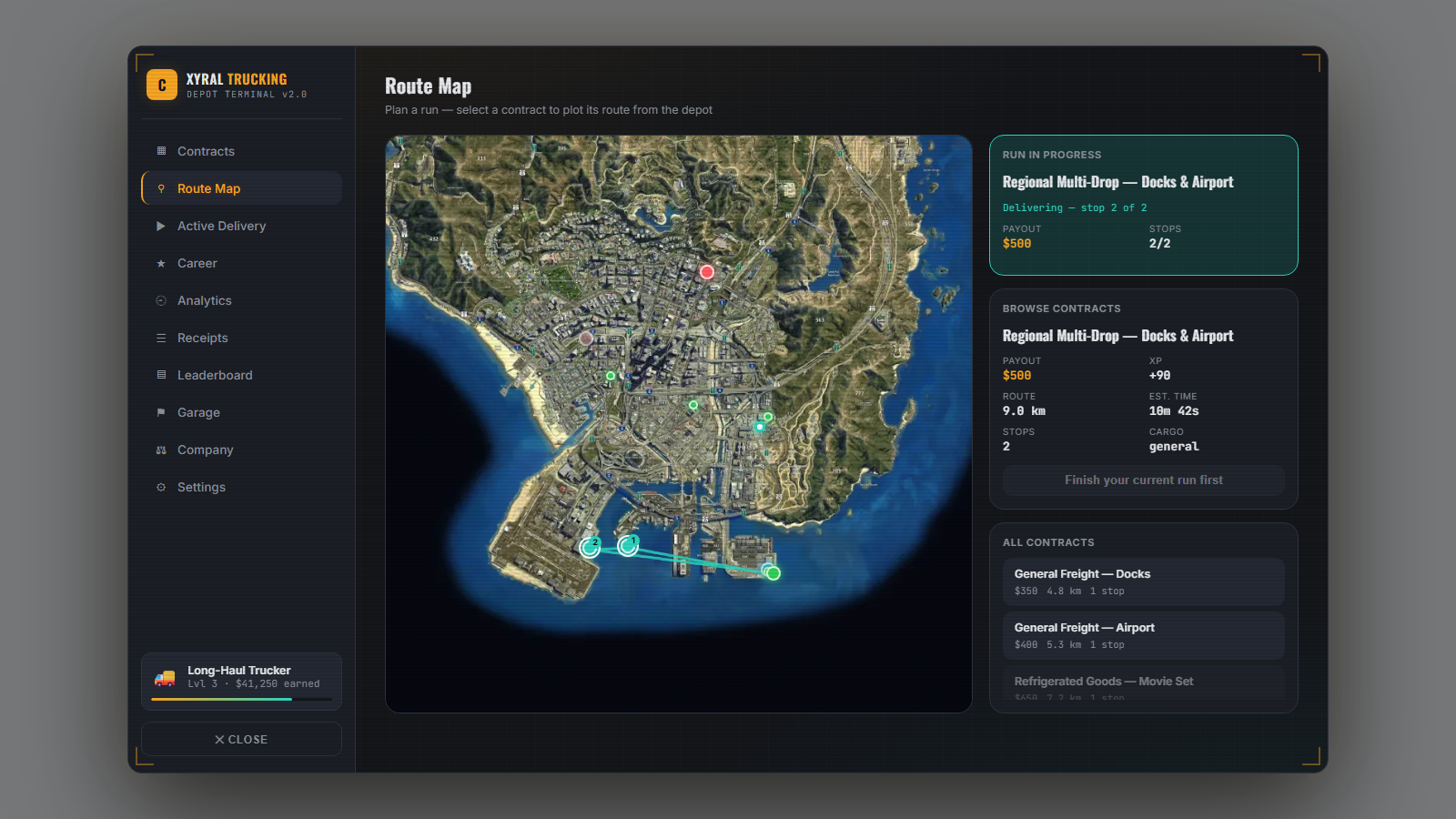Select stop 2 marker at the airport

coord(590,547)
